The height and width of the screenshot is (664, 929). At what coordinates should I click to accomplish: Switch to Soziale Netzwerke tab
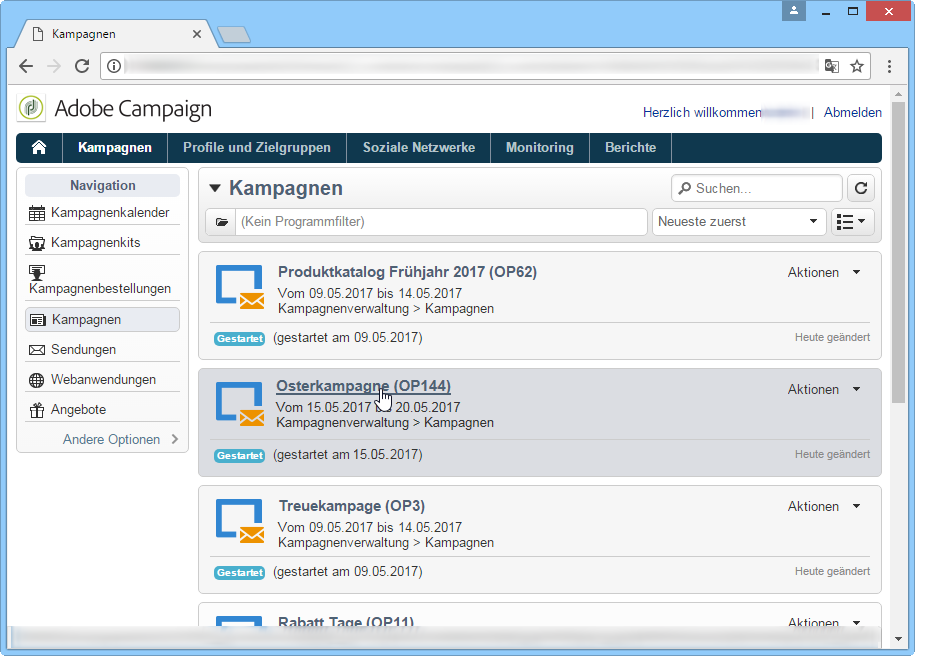pos(419,147)
